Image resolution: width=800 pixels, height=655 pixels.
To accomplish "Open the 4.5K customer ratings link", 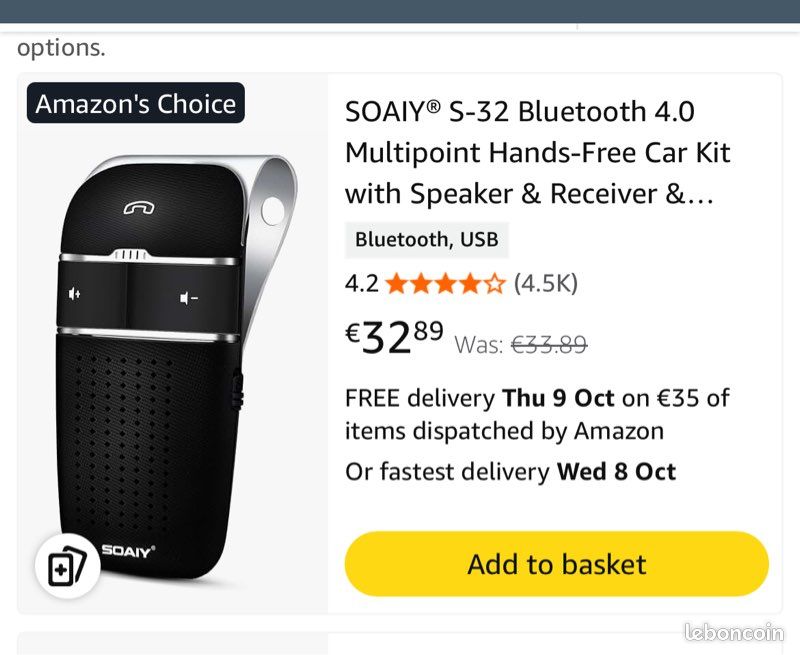I will click(x=543, y=283).
